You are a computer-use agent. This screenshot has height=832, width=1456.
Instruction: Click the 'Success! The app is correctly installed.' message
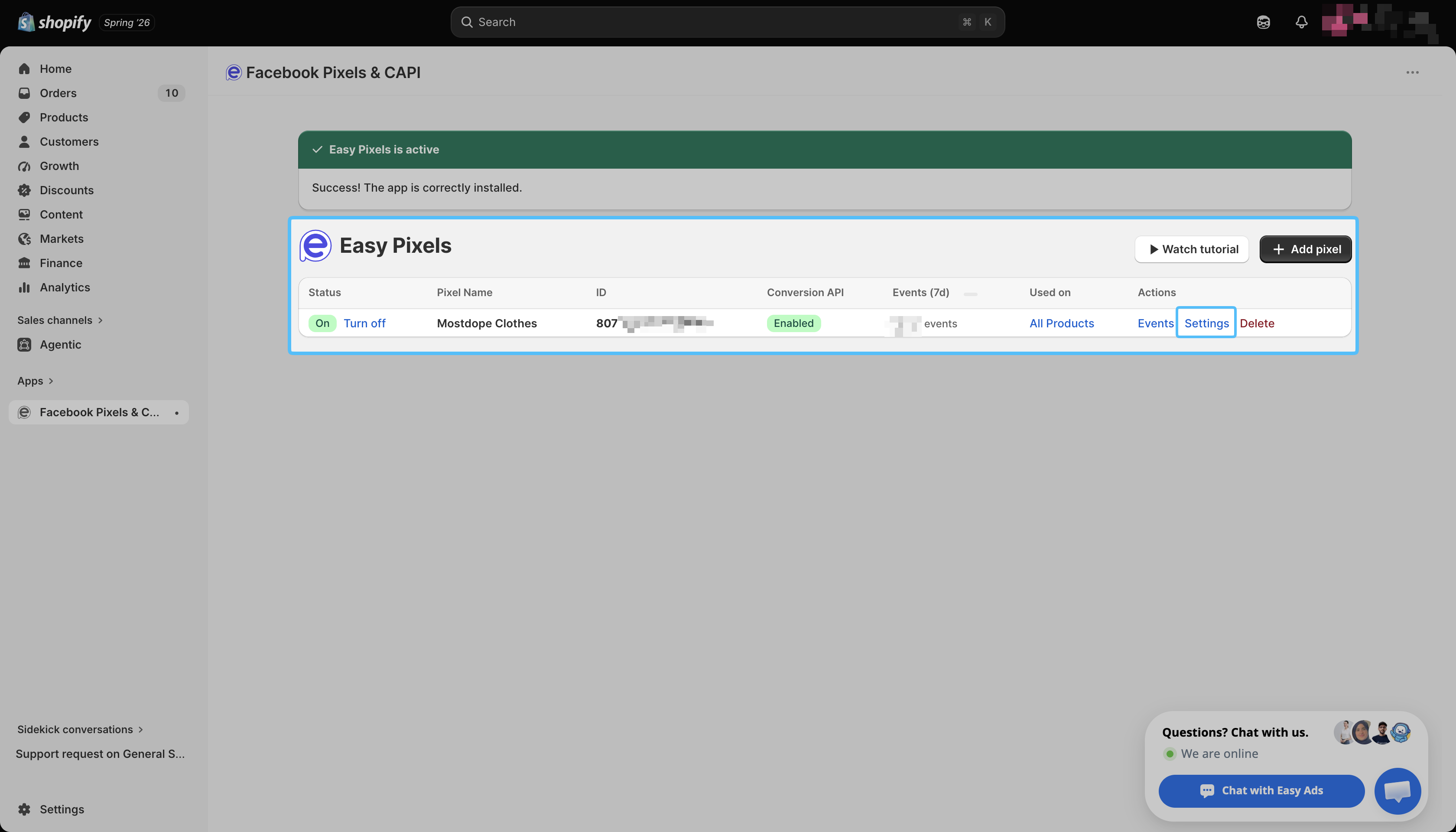point(417,188)
